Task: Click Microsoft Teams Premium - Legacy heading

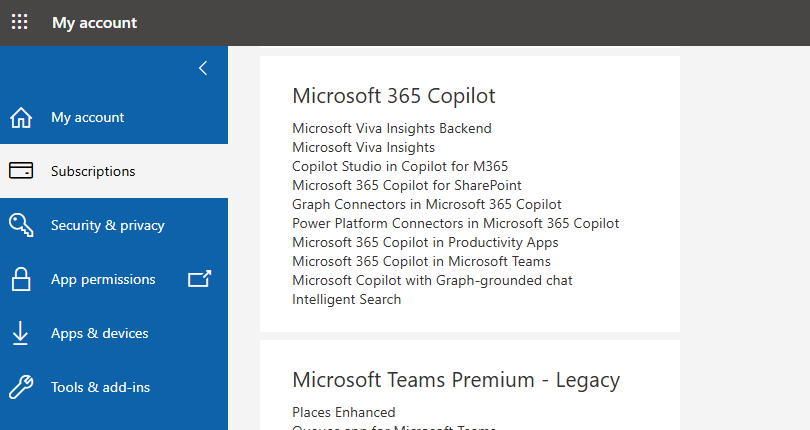Action: (456, 380)
